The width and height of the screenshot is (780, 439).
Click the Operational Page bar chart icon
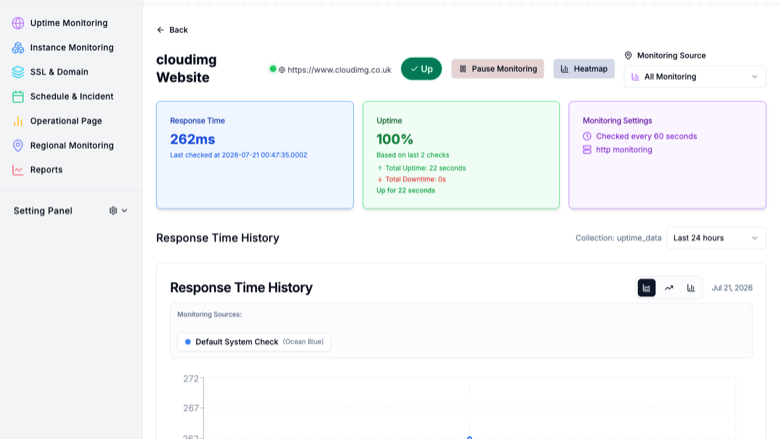pos(18,121)
